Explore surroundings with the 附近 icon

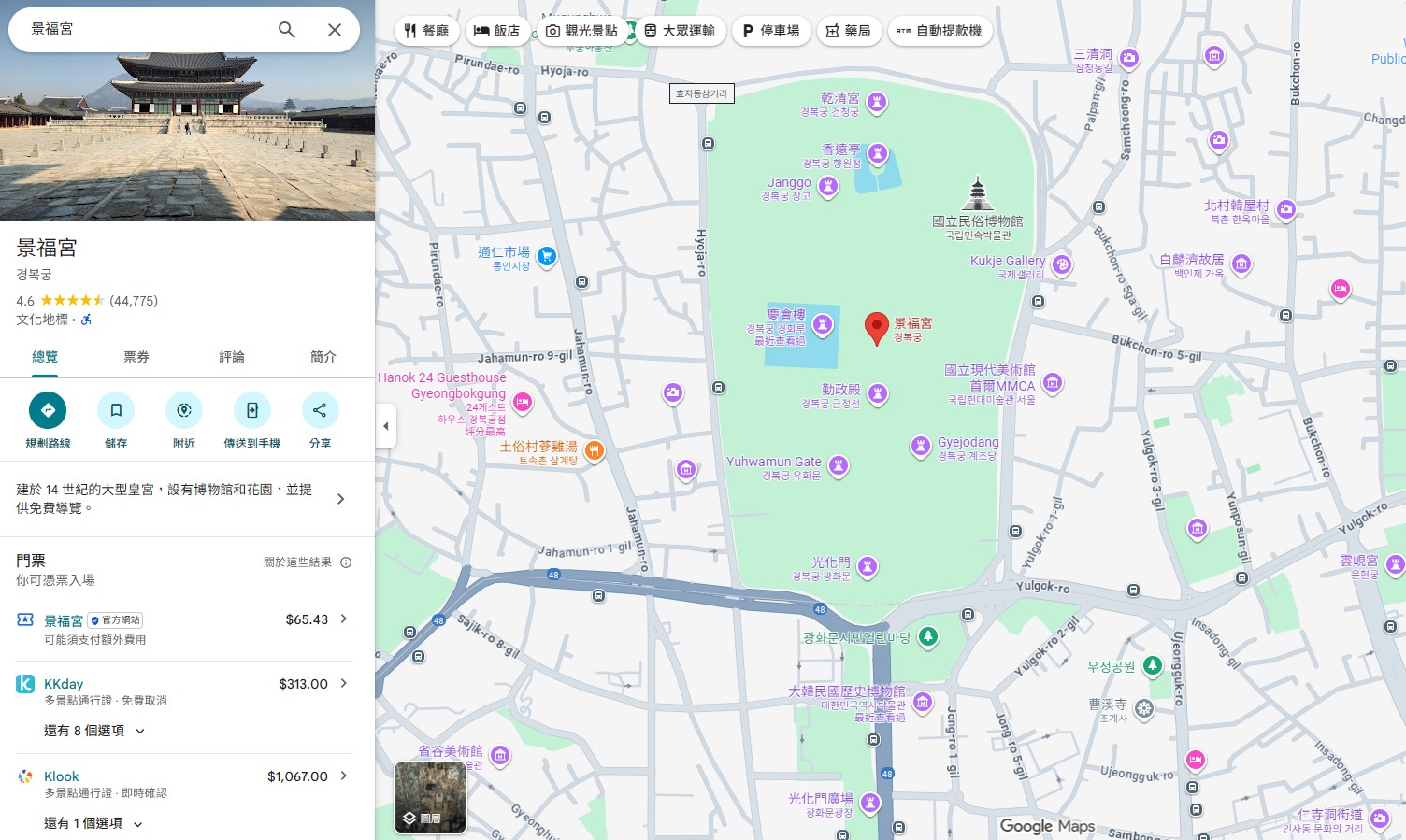[184, 410]
